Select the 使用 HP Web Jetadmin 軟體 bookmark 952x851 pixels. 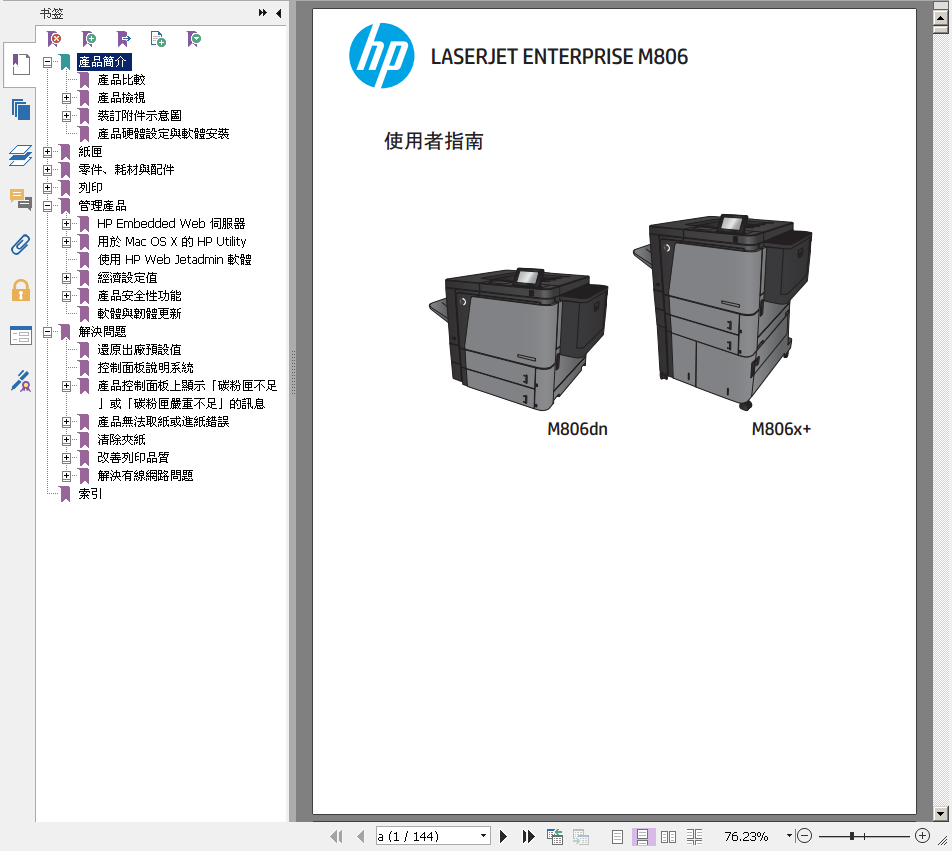coord(174,260)
